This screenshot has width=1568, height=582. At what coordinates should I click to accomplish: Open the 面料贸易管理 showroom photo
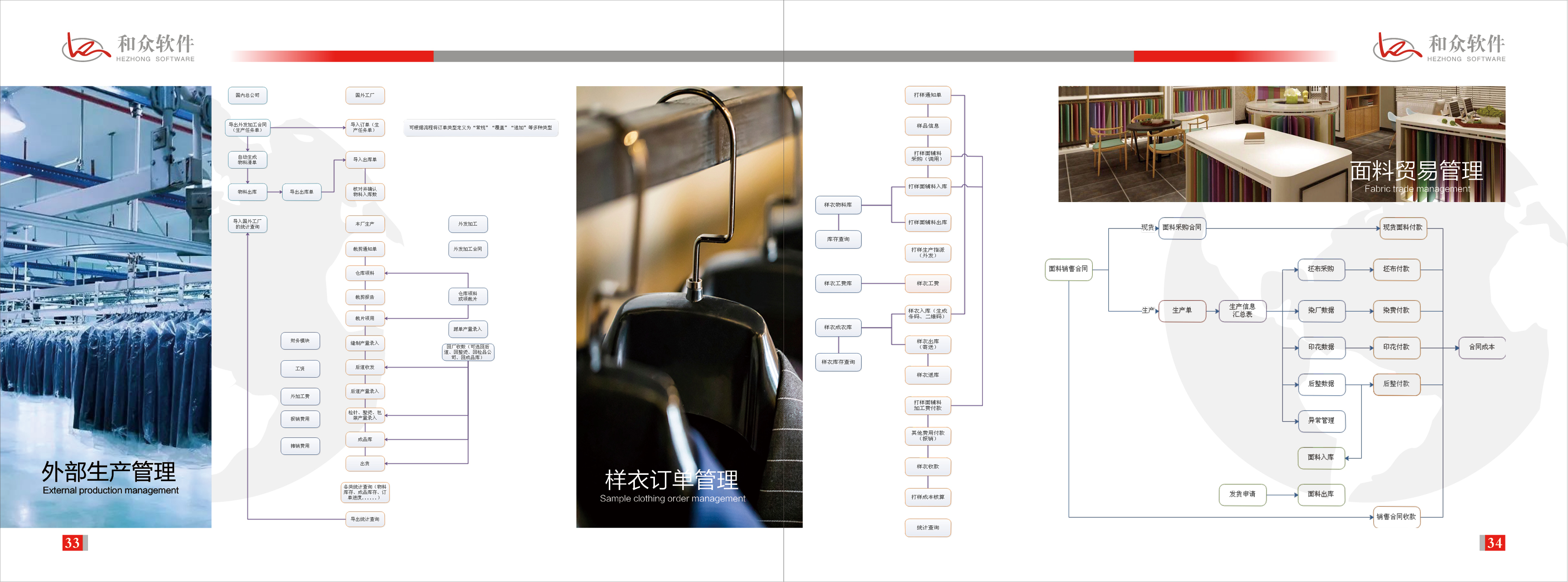pyautogui.click(x=1281, y=144)
